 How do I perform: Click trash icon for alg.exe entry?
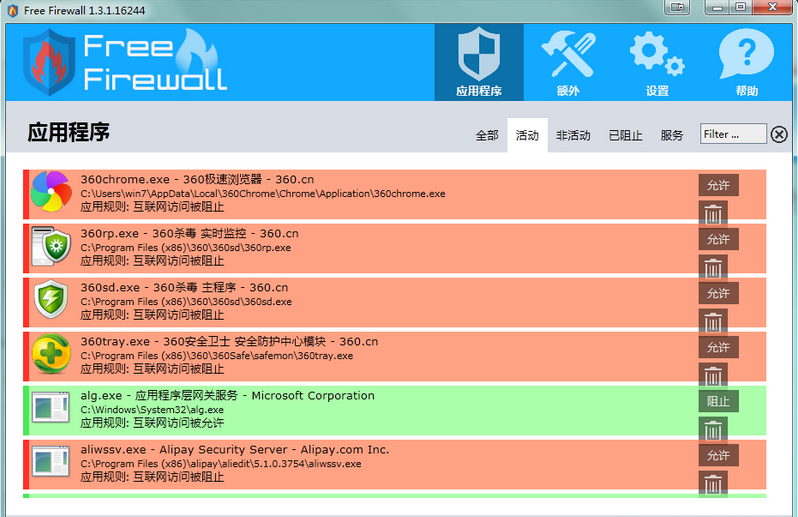(x=713, y=430)
